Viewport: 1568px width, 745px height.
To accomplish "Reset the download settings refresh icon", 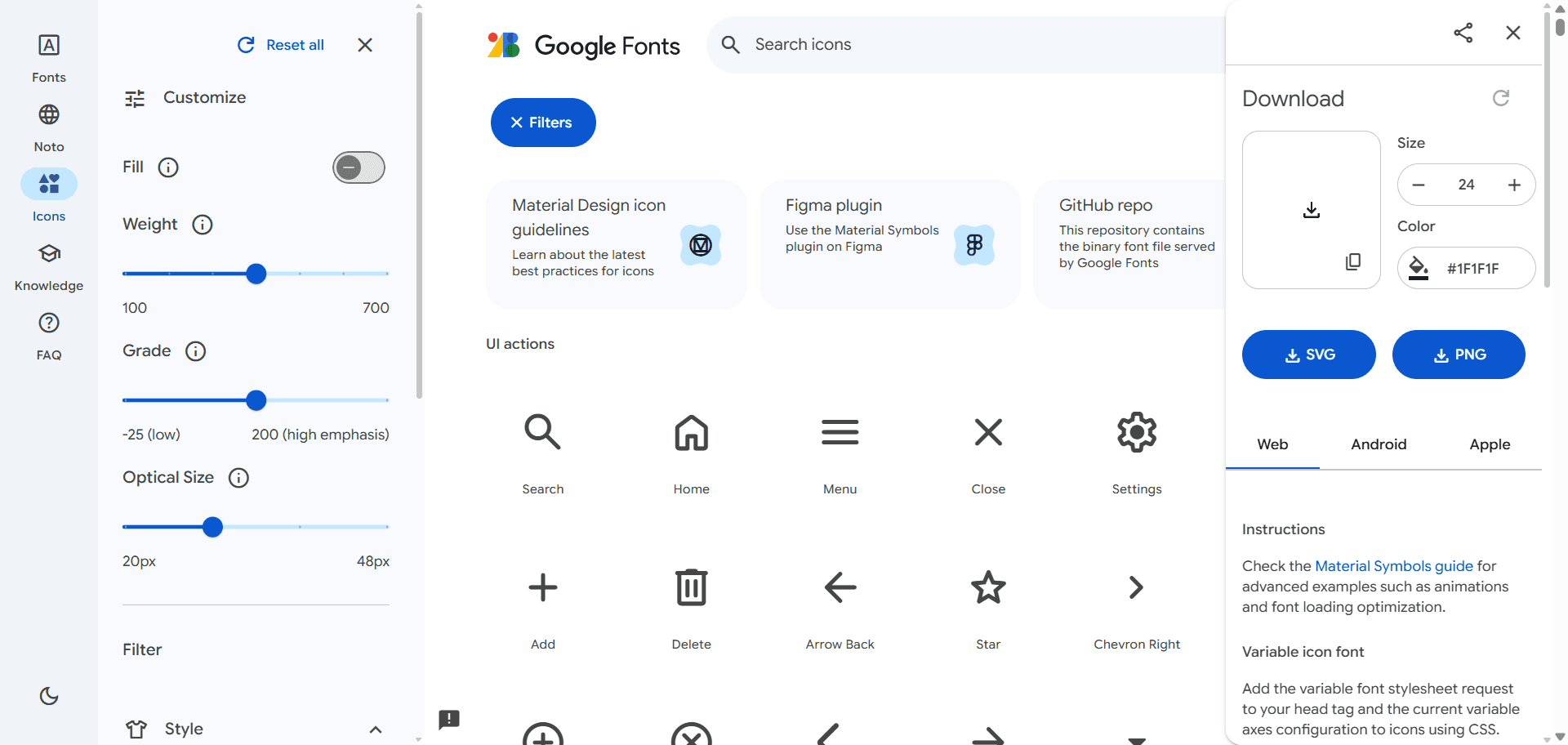I will (x=1501, y=98).
